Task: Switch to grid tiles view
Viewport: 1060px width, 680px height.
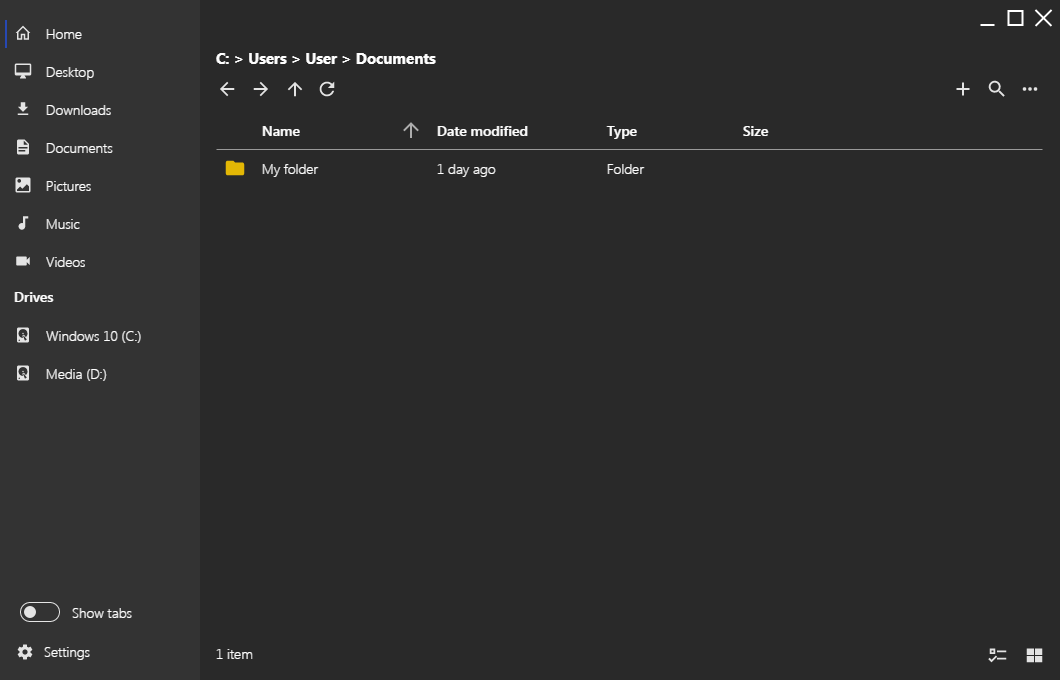Action: tap(1034, 654)
